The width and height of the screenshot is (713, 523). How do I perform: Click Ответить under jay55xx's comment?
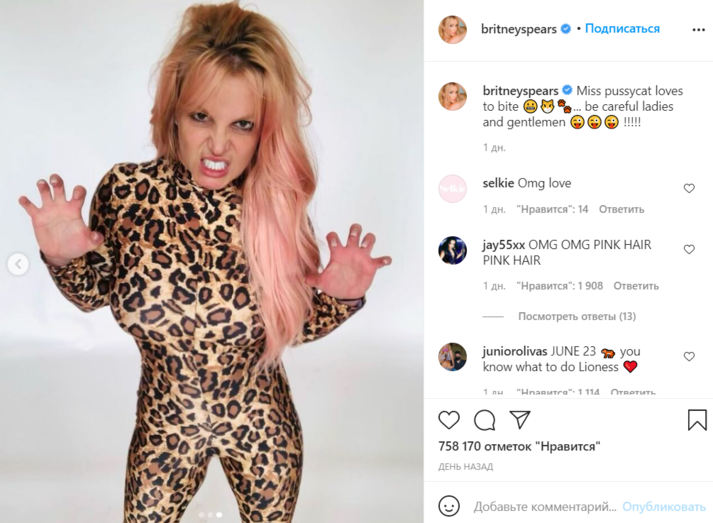pyautogui.click(x=636, y=286)
